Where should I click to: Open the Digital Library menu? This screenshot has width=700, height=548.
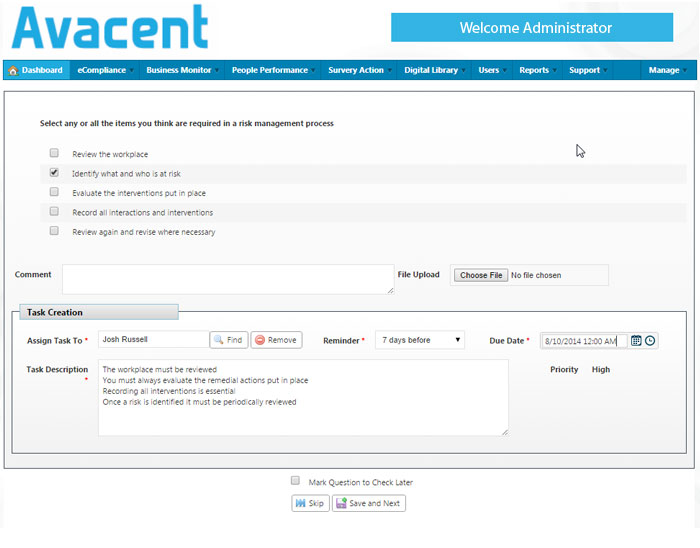(434, 70)
